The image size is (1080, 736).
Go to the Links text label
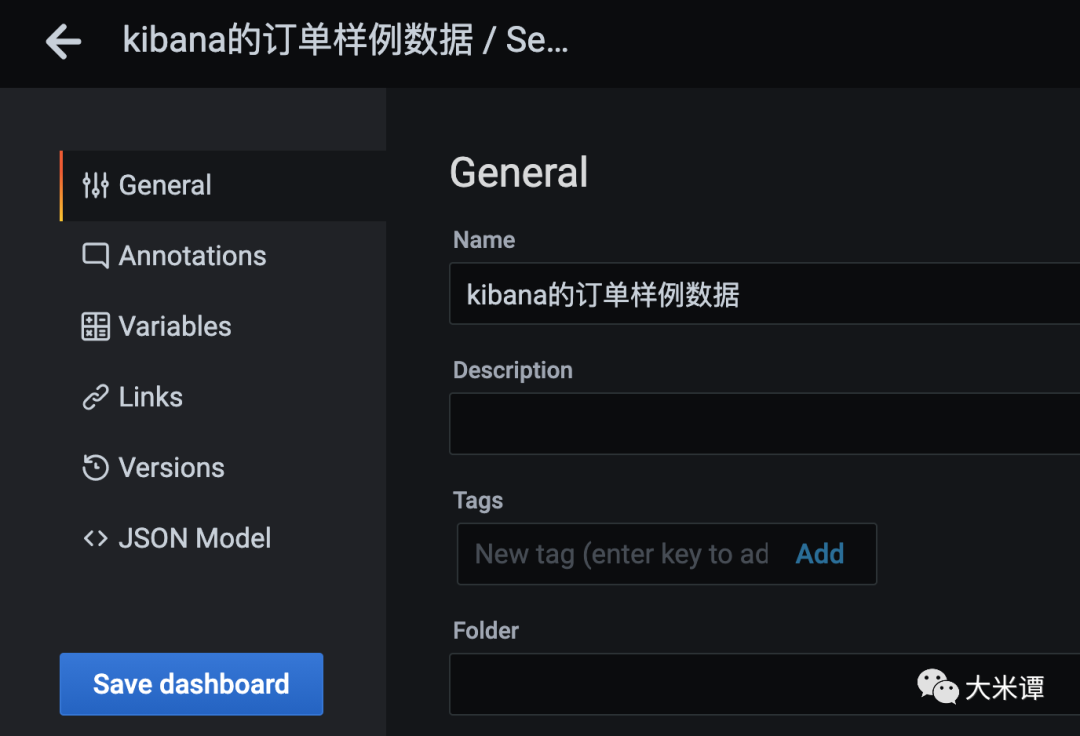pyautogui.click(x=151, y=398)
